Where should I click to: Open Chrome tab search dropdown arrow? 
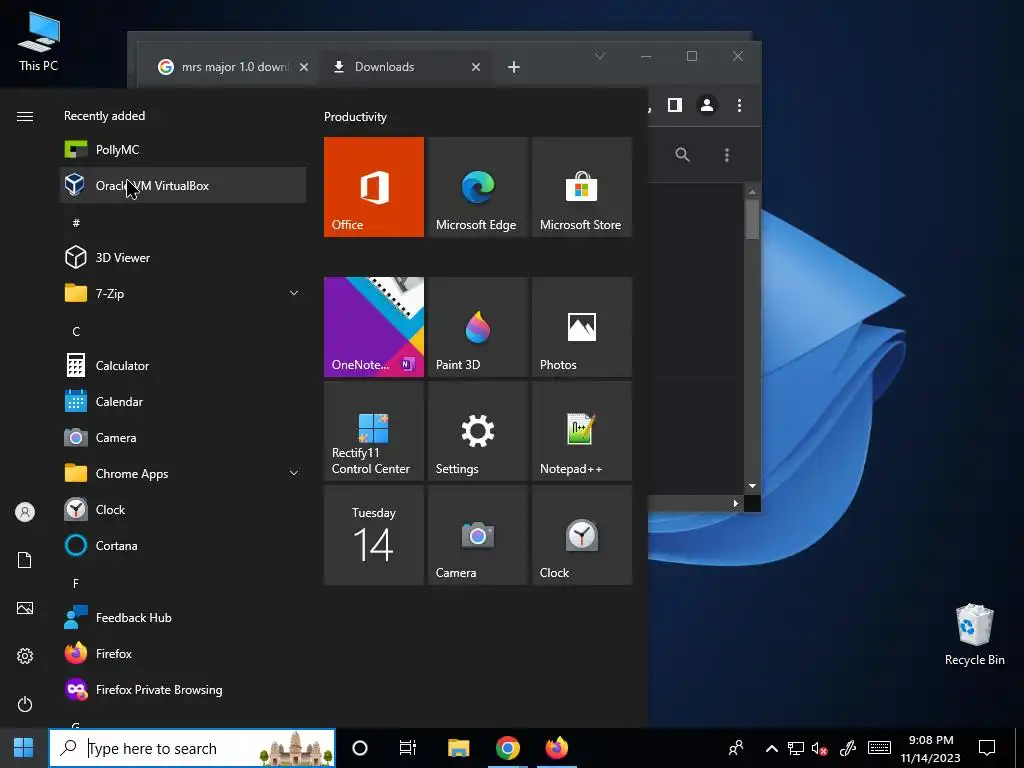coord(600,56)
